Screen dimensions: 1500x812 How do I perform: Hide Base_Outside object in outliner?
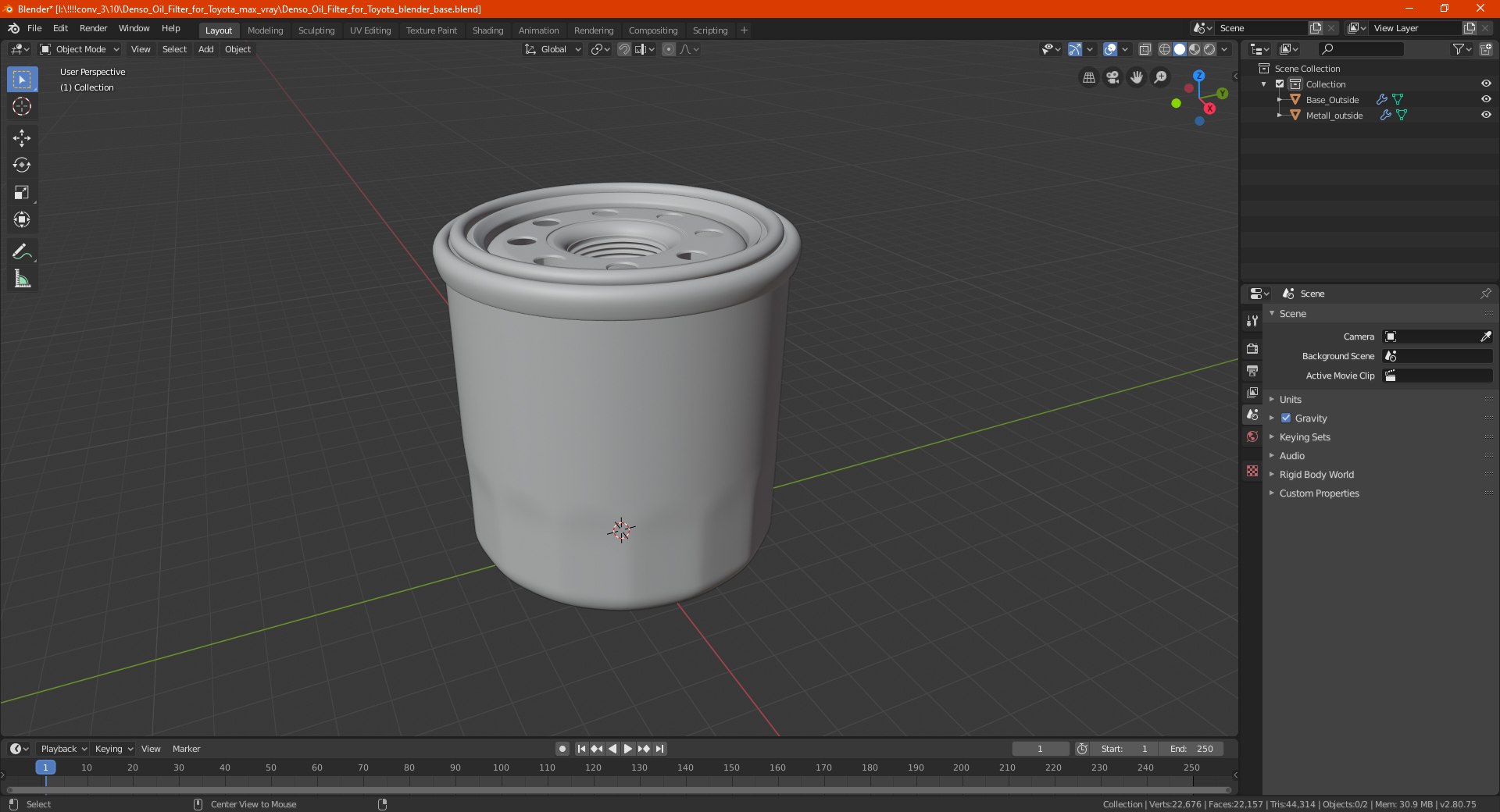tap(1486, 99)
